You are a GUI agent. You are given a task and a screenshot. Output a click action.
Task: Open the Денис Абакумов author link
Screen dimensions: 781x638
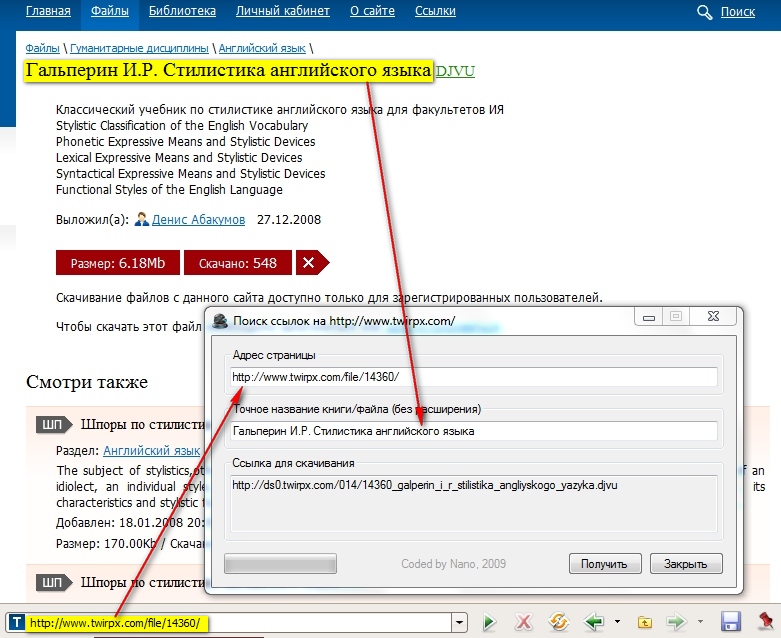pos(195,219)
